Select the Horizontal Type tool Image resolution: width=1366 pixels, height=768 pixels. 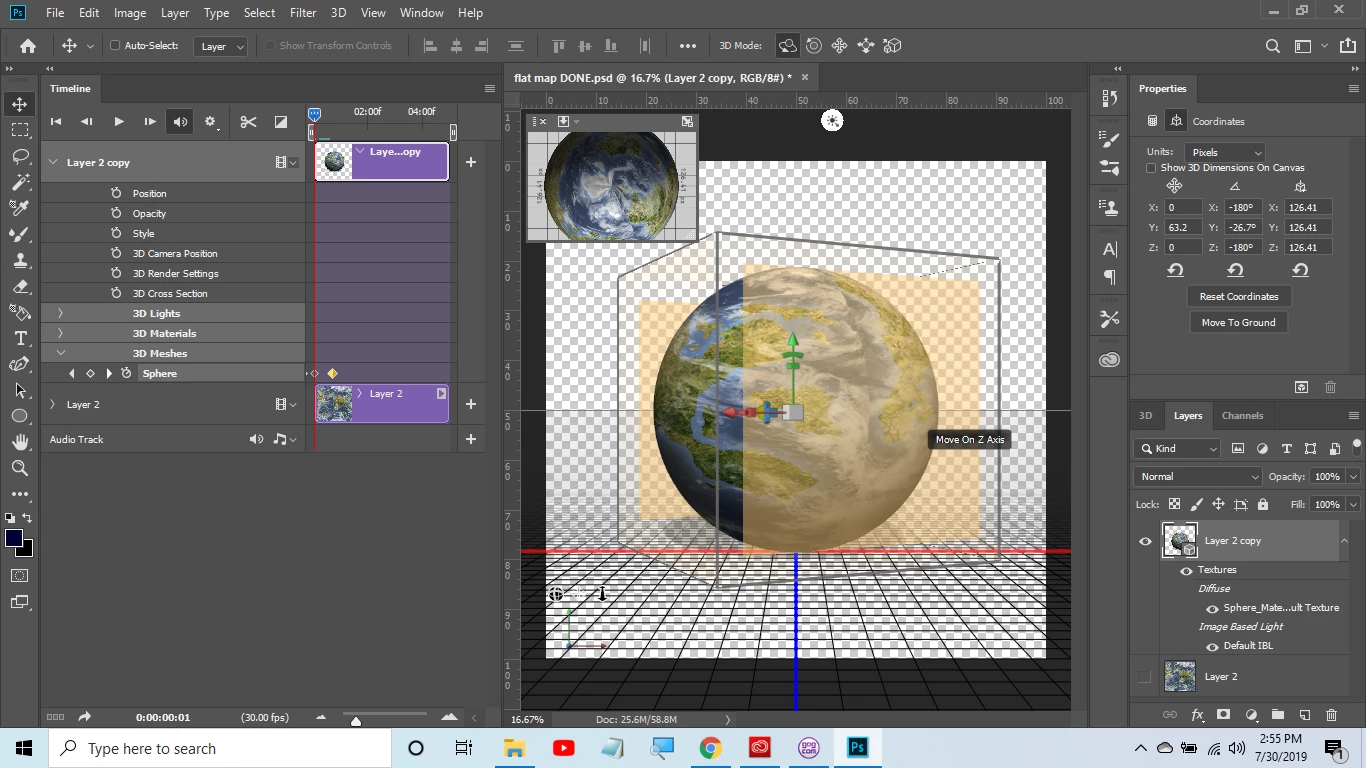[x=20, y=338]
